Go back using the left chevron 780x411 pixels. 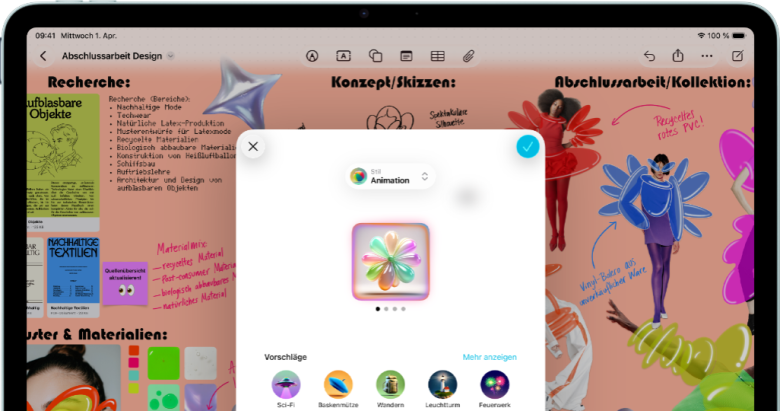pyautogui.click(x=43, y=56)
